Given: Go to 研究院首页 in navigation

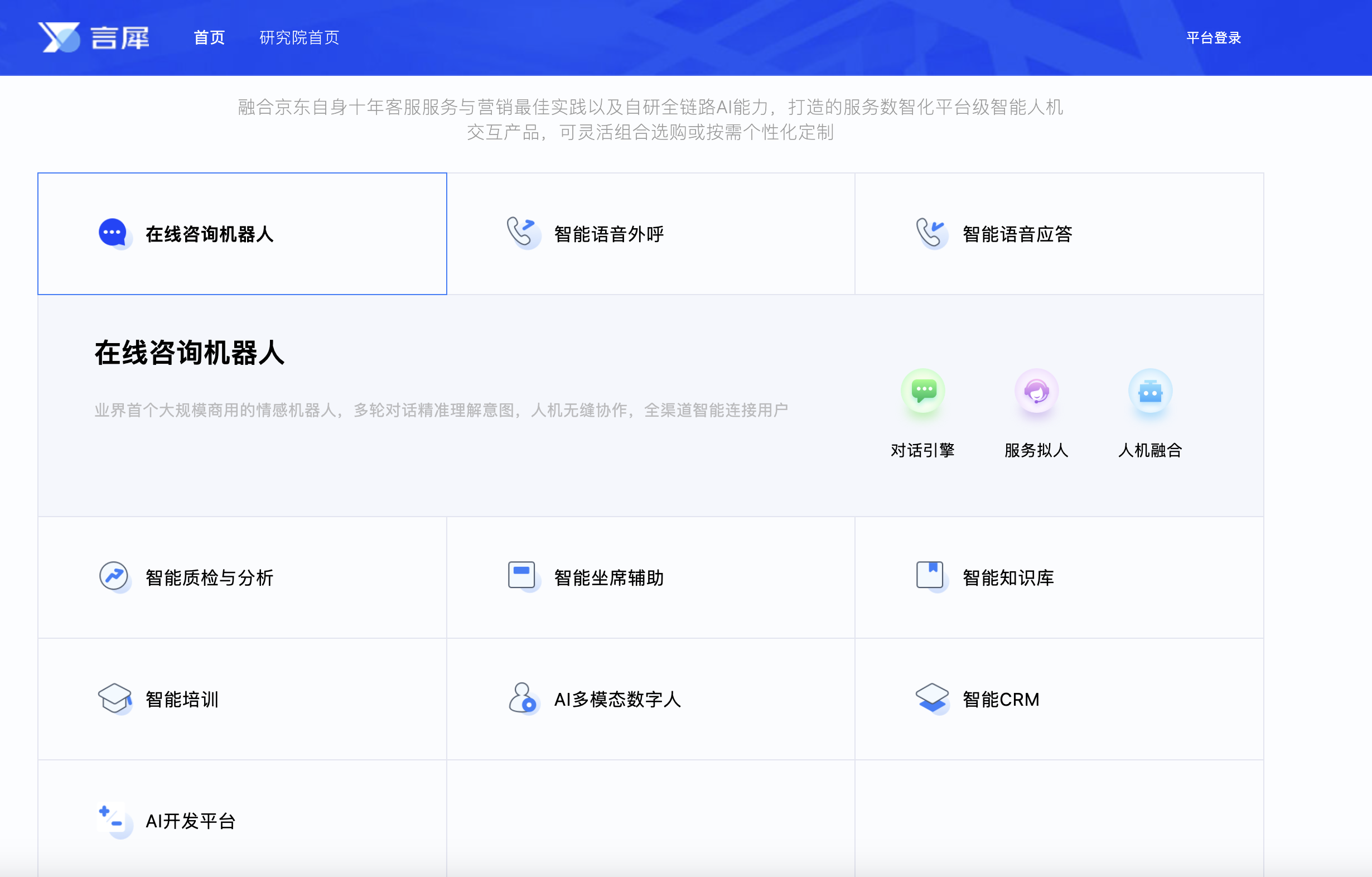Looking at the screenshot, I should click(299, 37).
